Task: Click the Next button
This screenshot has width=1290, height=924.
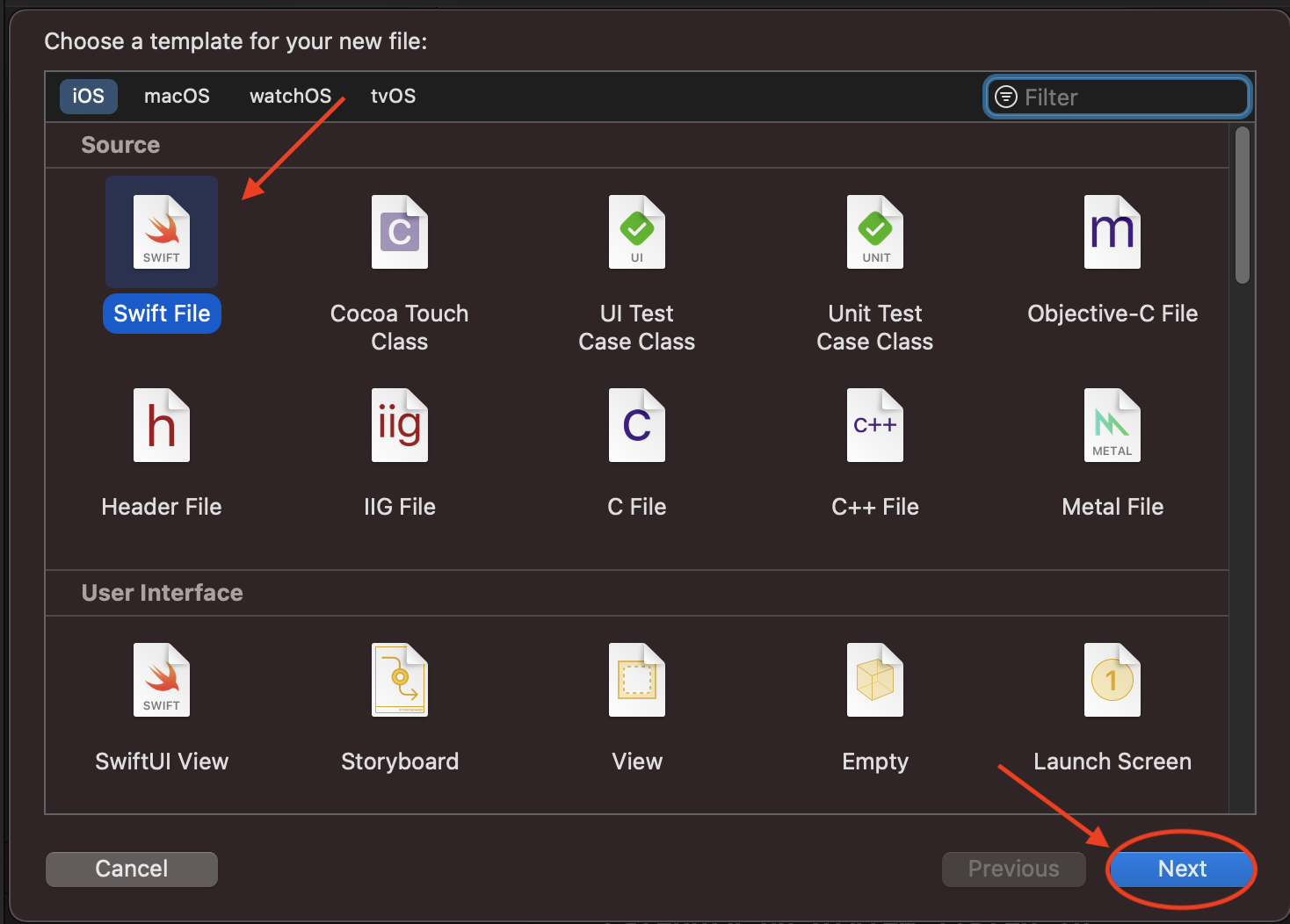Action: tap(1182, 869)
